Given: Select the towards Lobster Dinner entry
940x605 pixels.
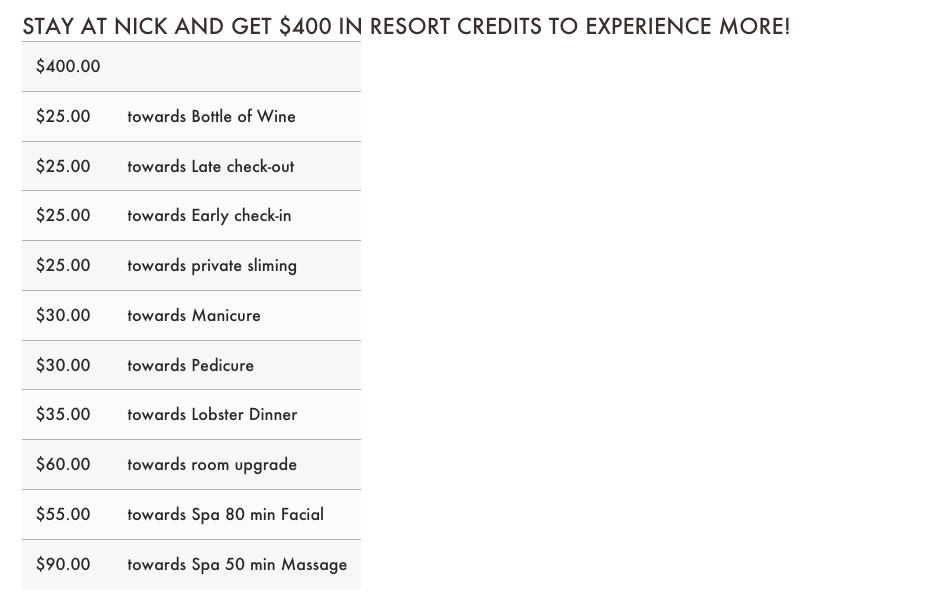Looking at the screenshot, I should click(x=212, y=414).
